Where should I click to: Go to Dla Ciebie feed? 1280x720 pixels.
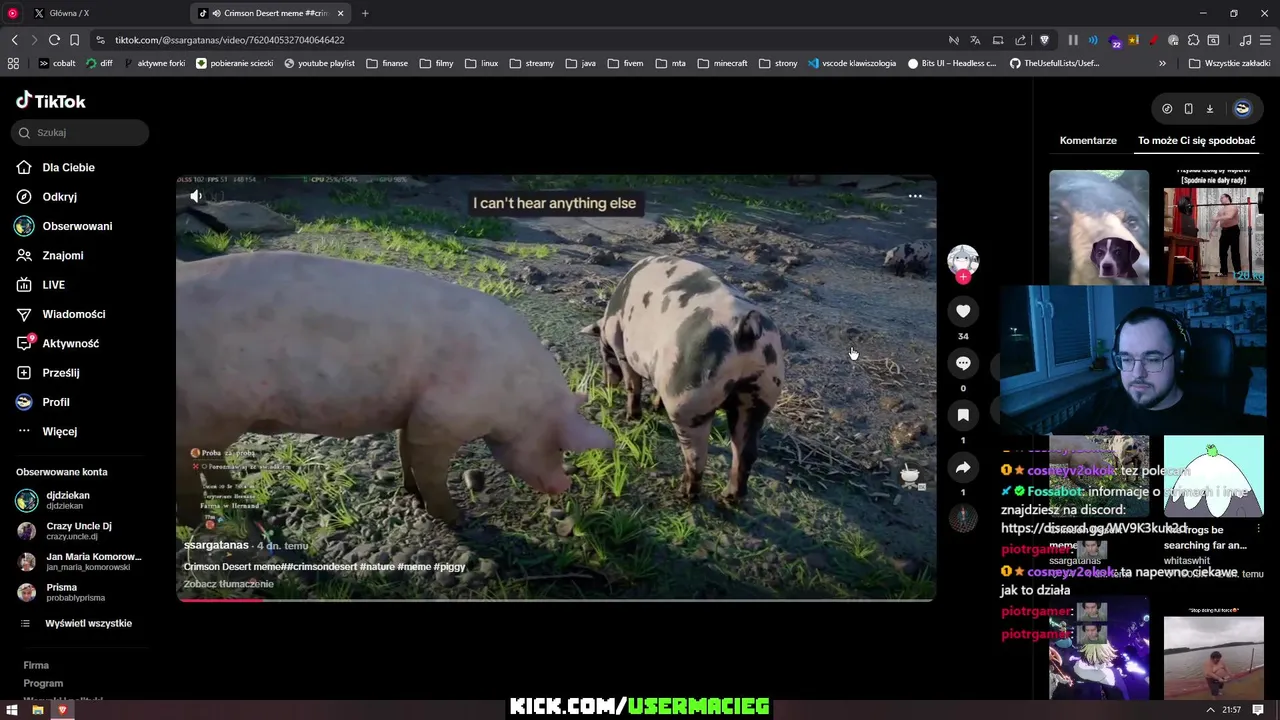pos(69,167)
